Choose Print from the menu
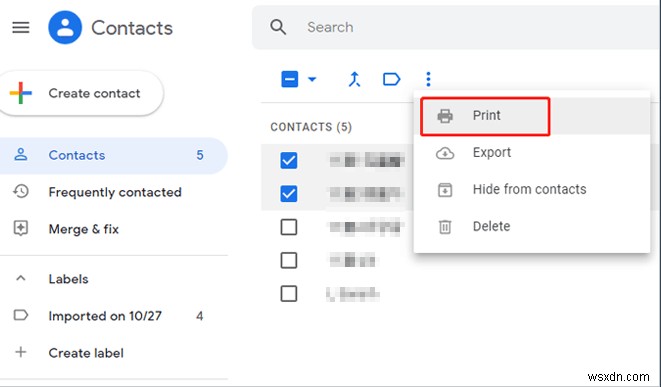661x387 pixels. (x=532, y=116)
